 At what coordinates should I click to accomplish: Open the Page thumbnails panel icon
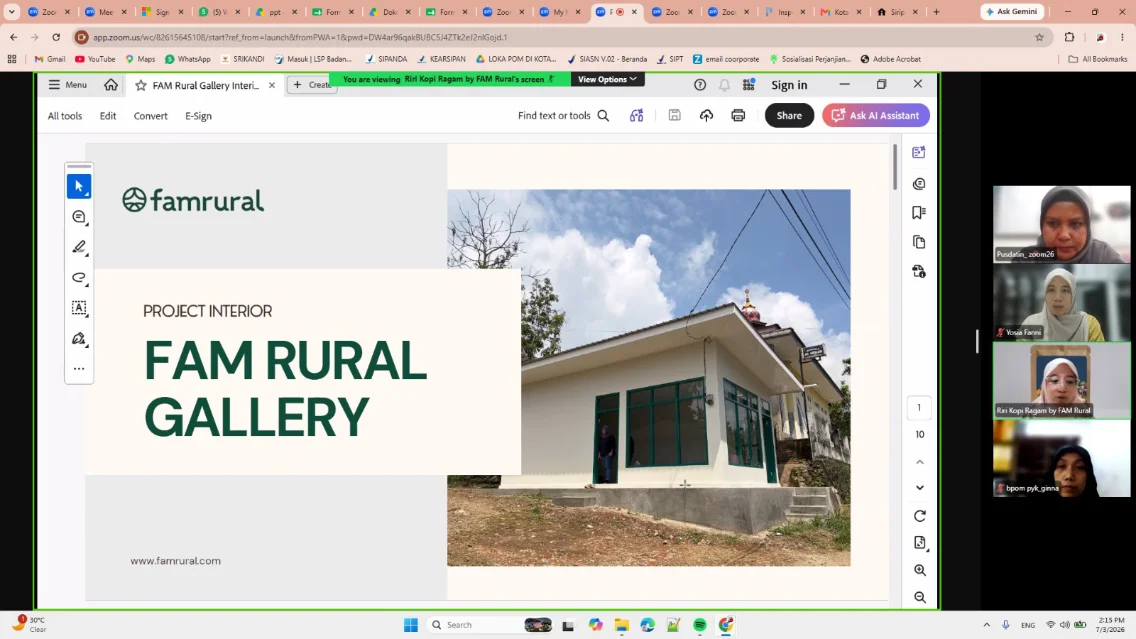919,242
